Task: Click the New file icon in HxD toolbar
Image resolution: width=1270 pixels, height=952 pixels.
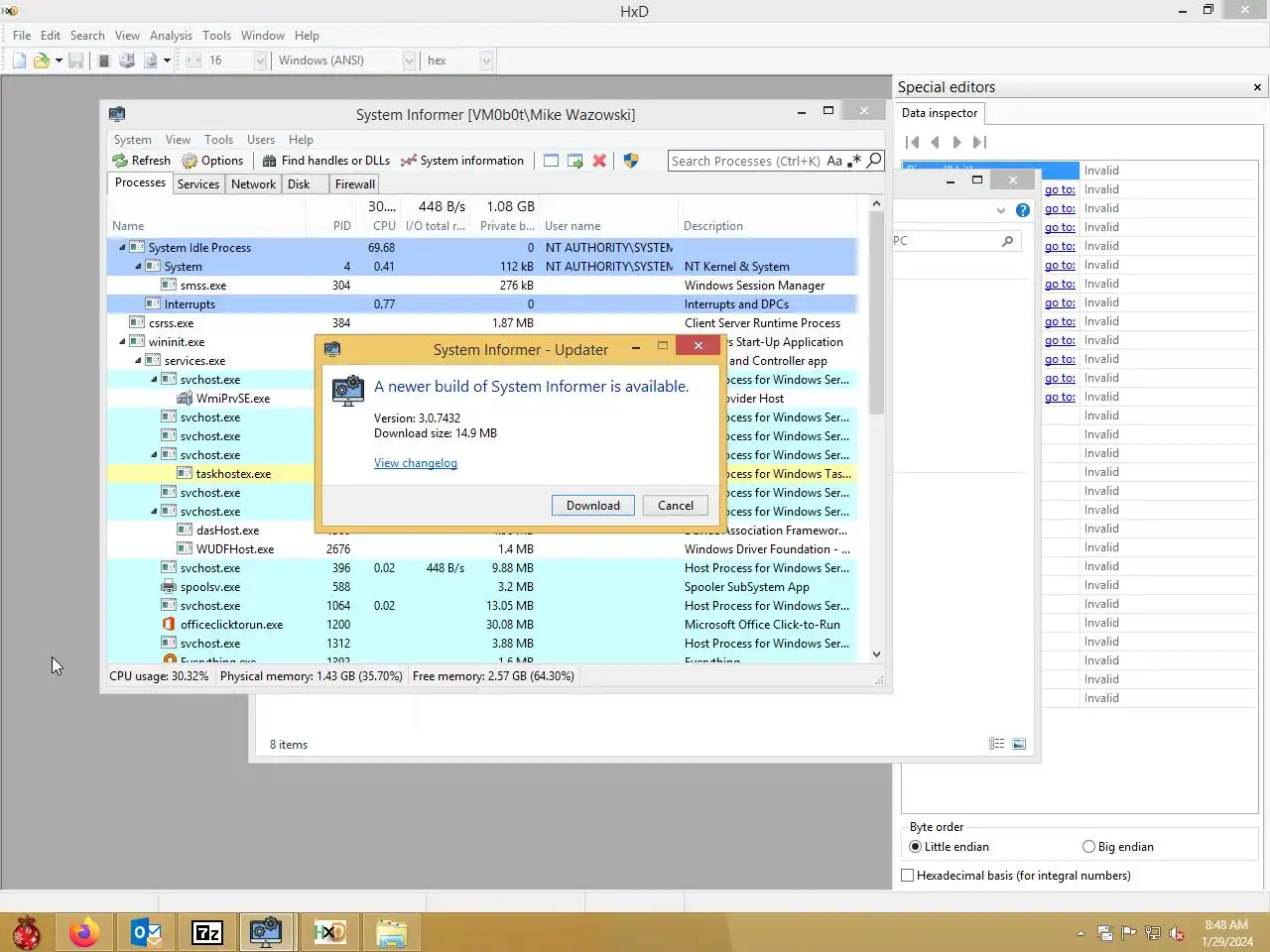Action: coord(19,60)
